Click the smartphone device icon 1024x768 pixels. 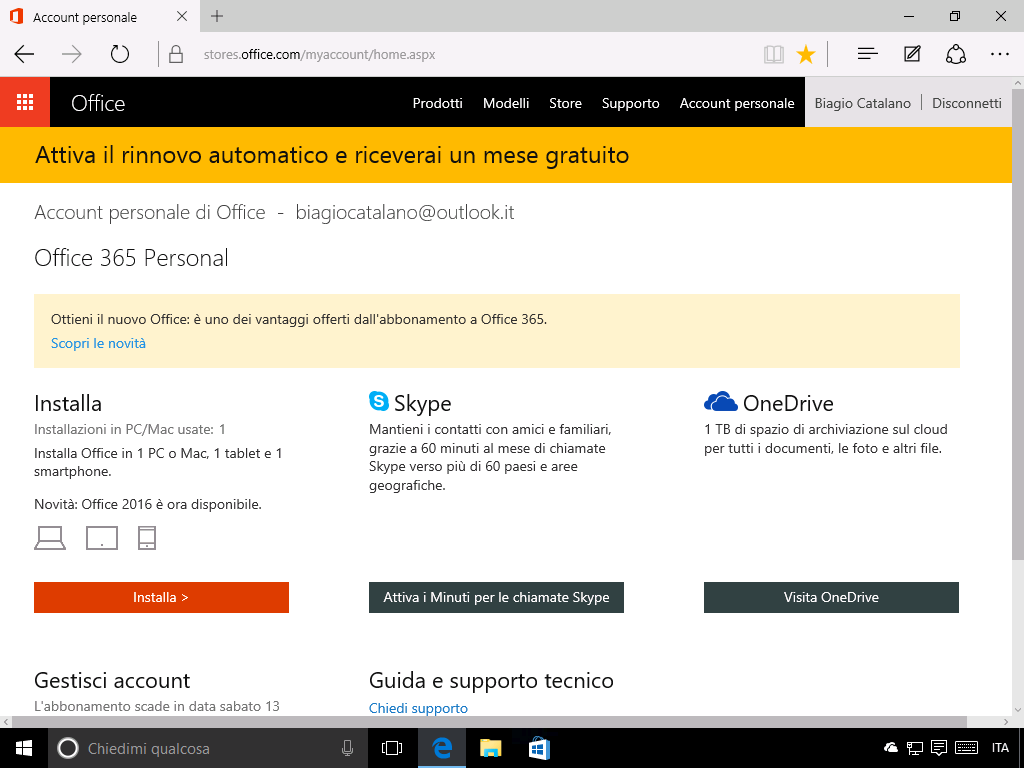click(x=147, y=538)
